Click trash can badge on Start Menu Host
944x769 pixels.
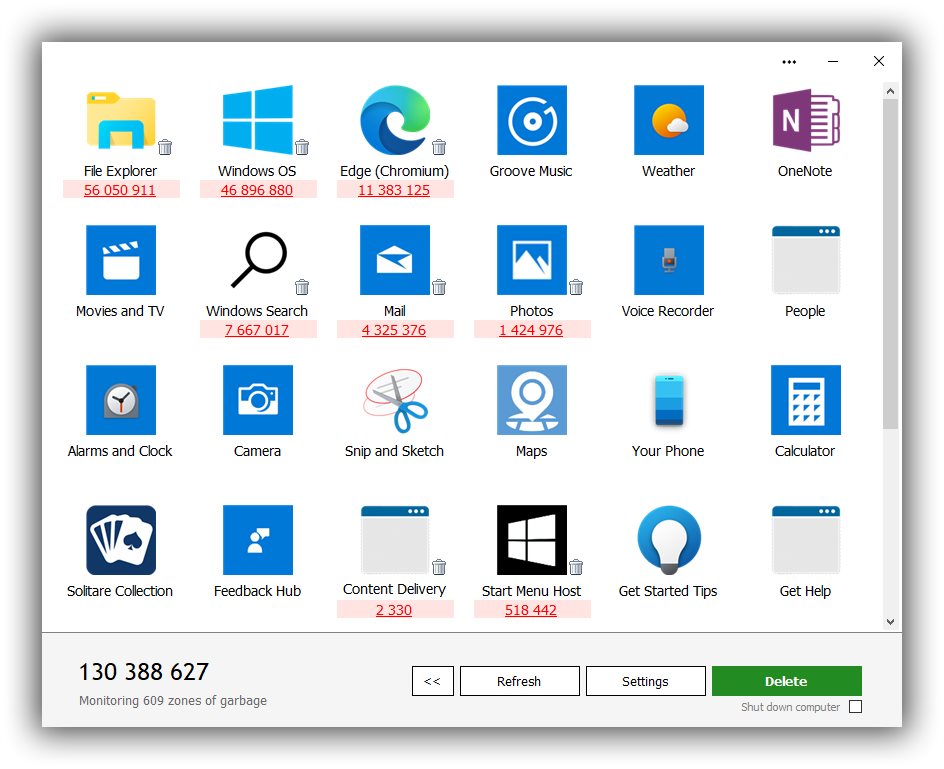[576, 567]
